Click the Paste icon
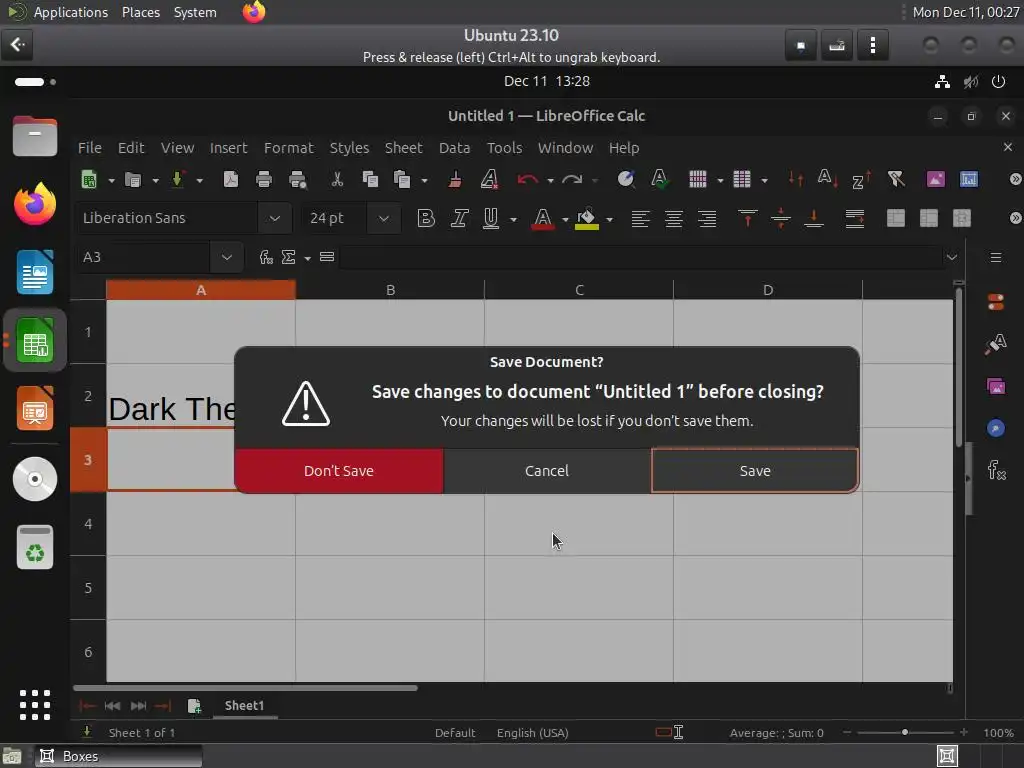This screenshot has width=1024, height=768. click(x=402, y=180)
